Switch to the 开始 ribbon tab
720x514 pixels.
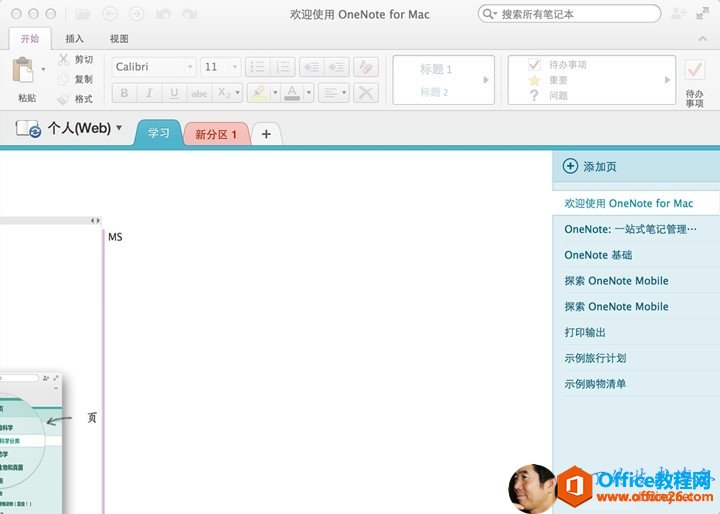pyautogui.click(x=30, y=39)
